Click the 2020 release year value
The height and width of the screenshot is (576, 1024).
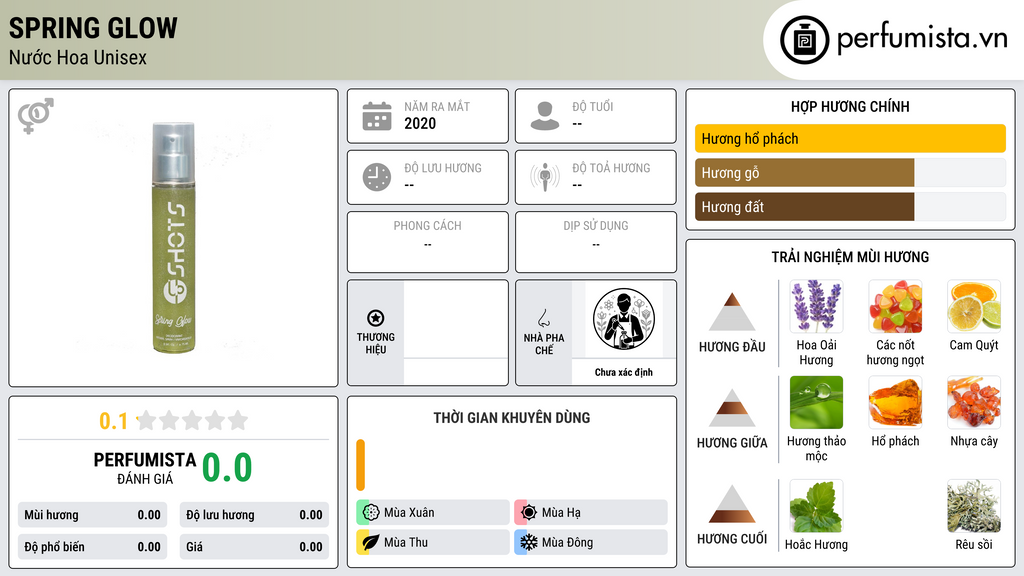(420, 123)
